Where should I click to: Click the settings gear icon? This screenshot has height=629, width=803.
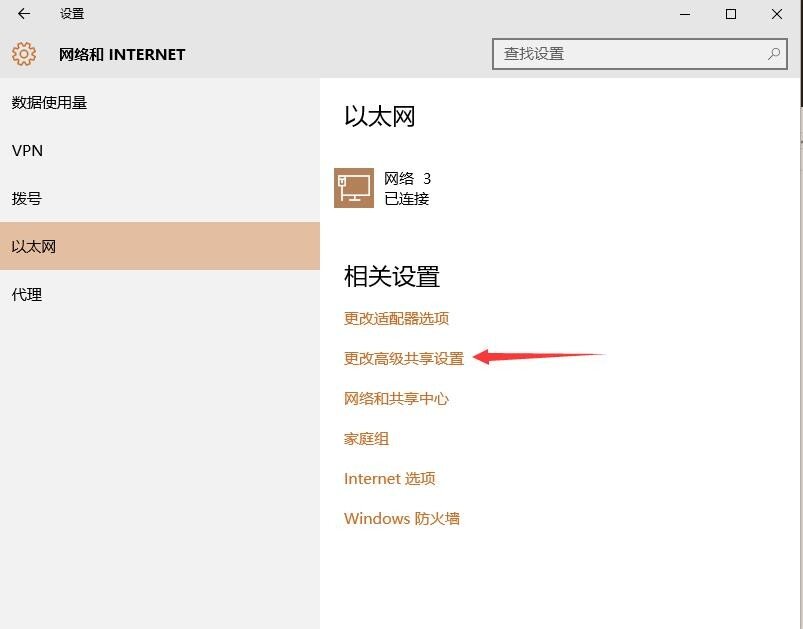click(x=24, y=54)
